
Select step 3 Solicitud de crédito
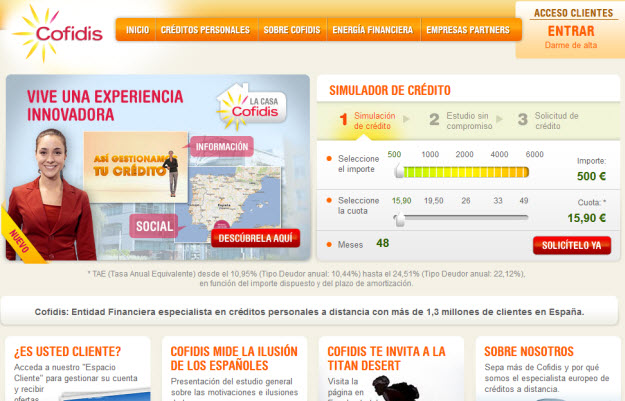(548, 121)
